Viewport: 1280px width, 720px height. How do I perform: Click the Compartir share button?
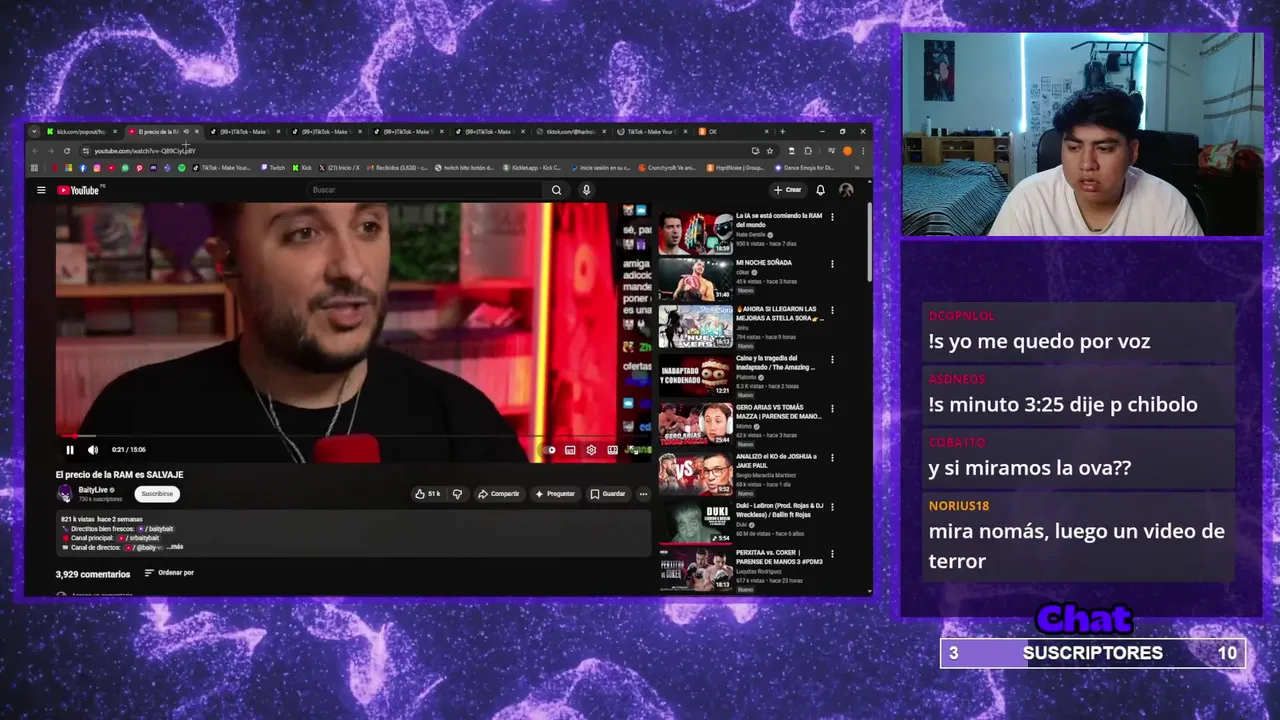point(499,494)
